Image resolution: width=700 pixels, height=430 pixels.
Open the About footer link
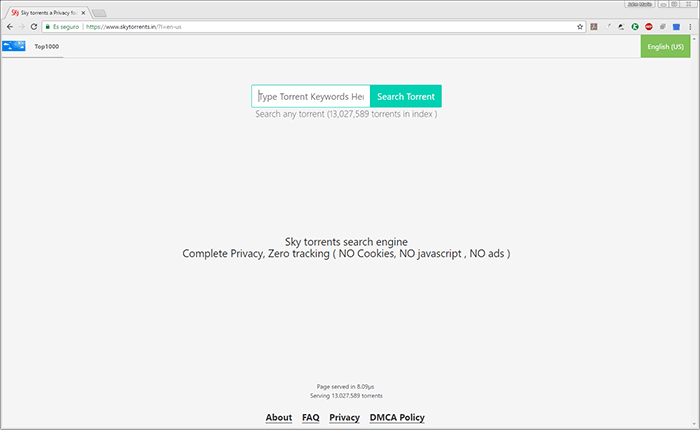279,417
